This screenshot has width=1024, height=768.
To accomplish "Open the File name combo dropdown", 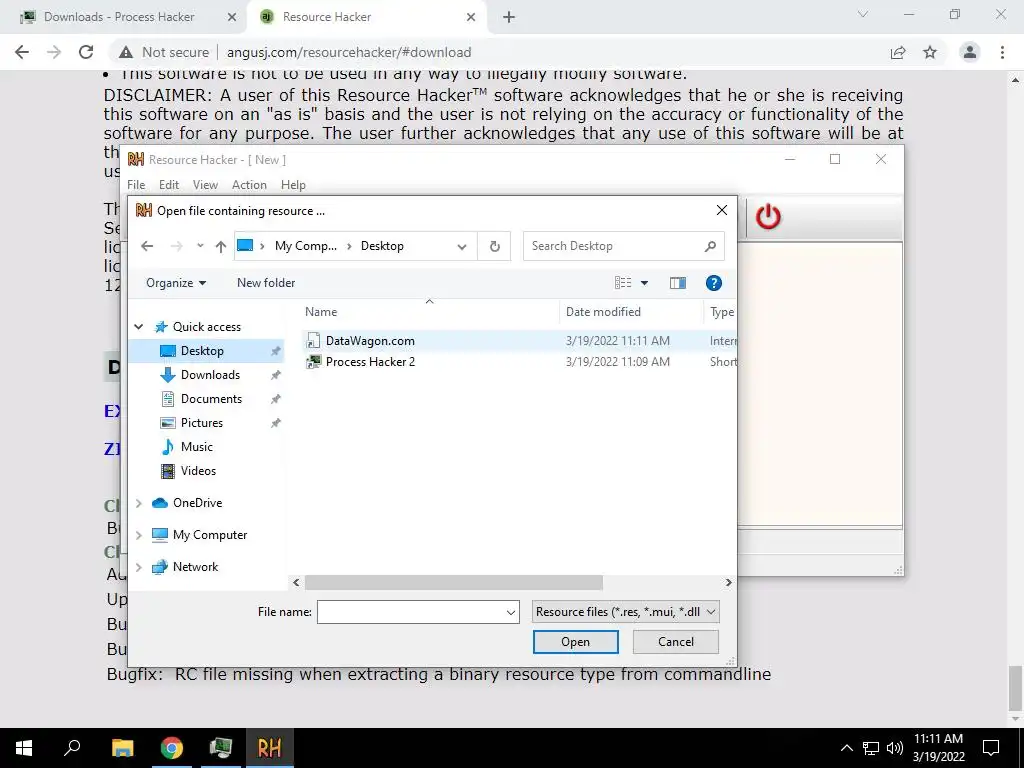I will tap(511, 613).
